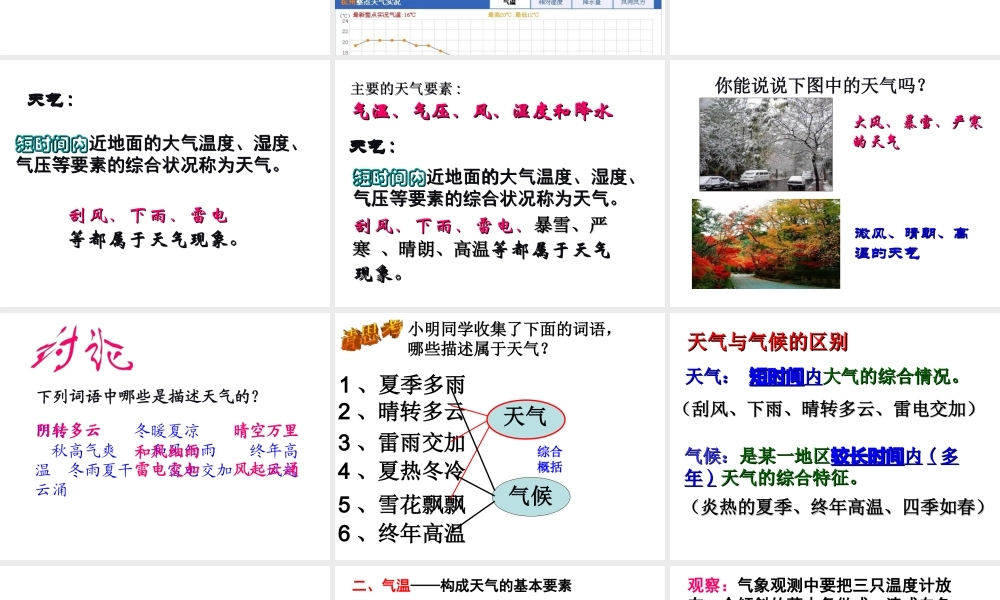Image resolution: width=1000 pixels, height=600 pixels.
Task: Click the red caption "大风、暴雪、严寒的天气"
Action: click(x=917, y=131)
